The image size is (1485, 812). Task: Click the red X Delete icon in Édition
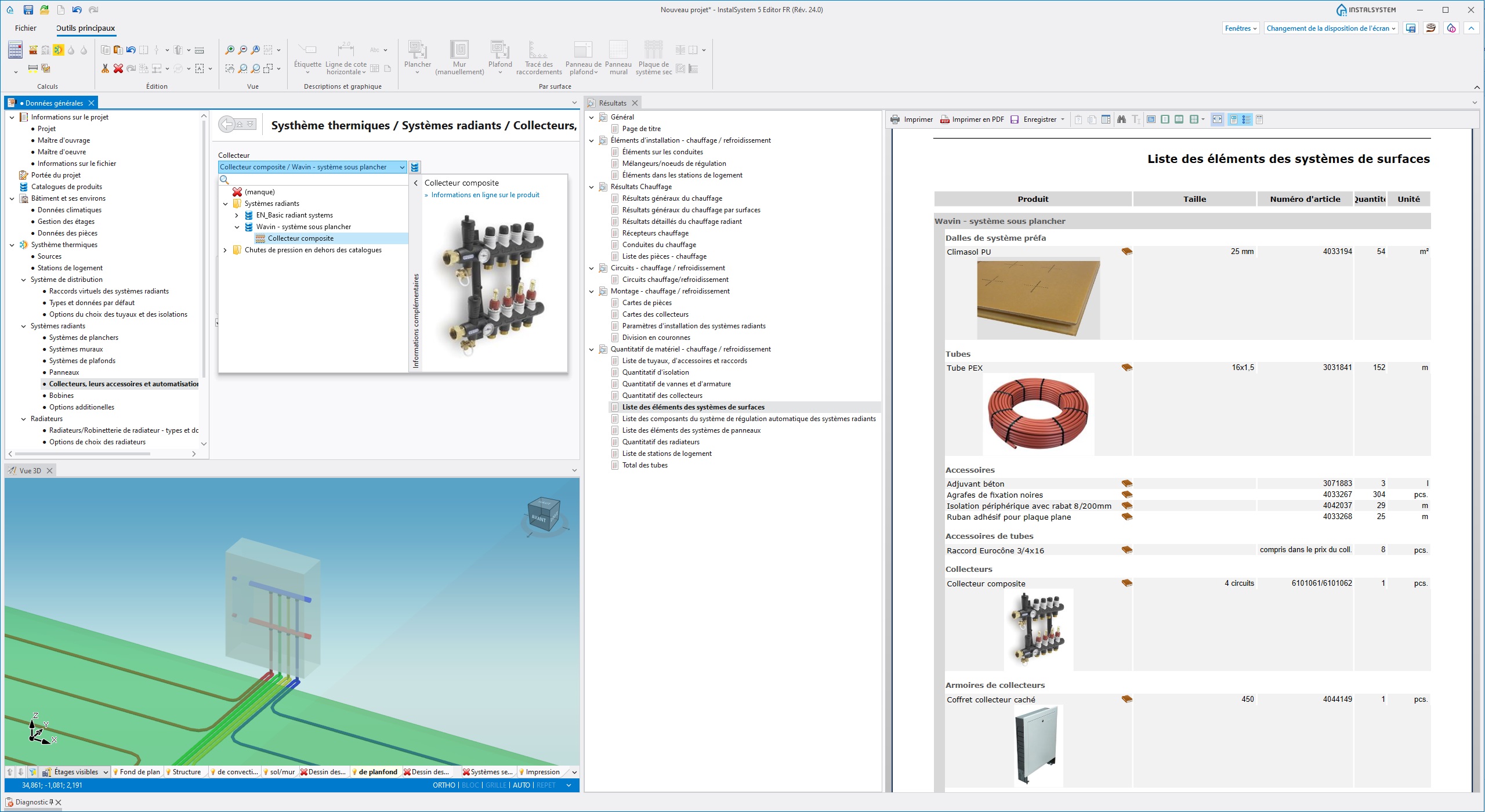[x=118, y=68]
